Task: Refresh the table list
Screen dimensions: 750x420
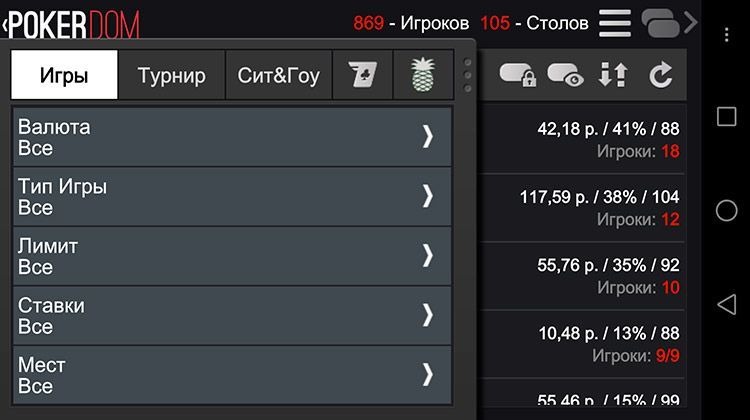Action: pos(661,75)
